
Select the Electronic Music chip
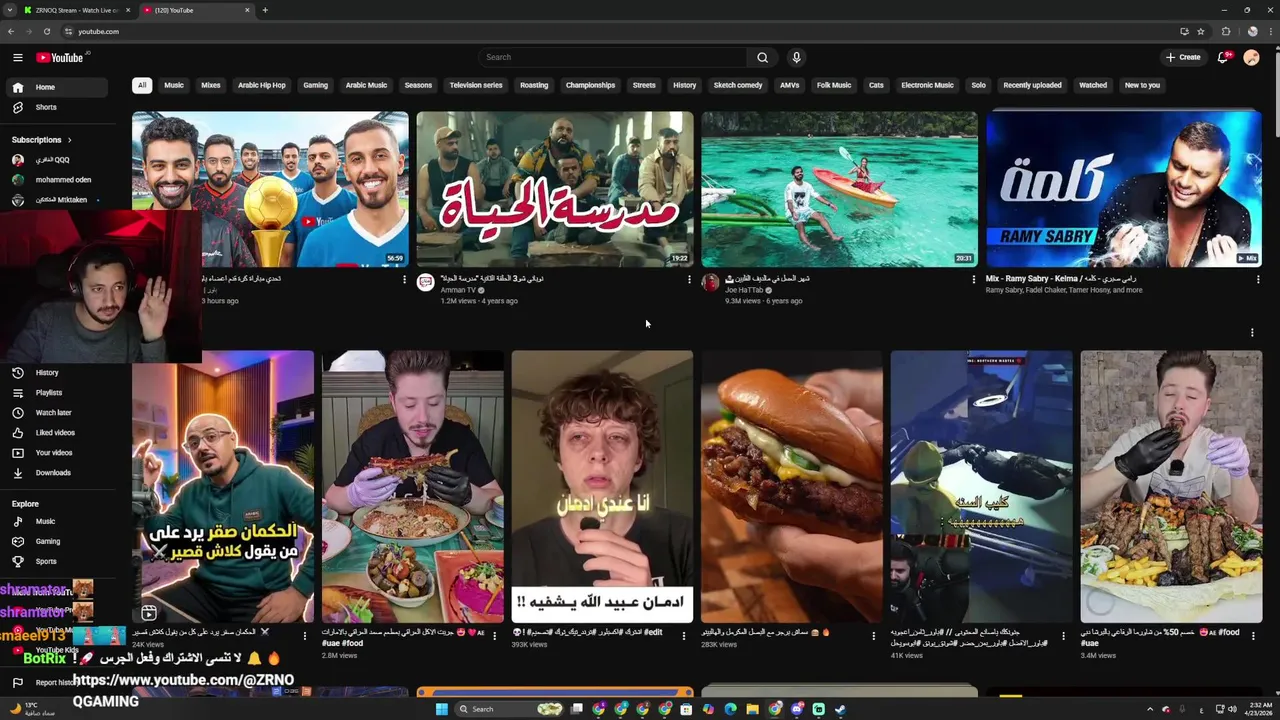pos(927,85)
